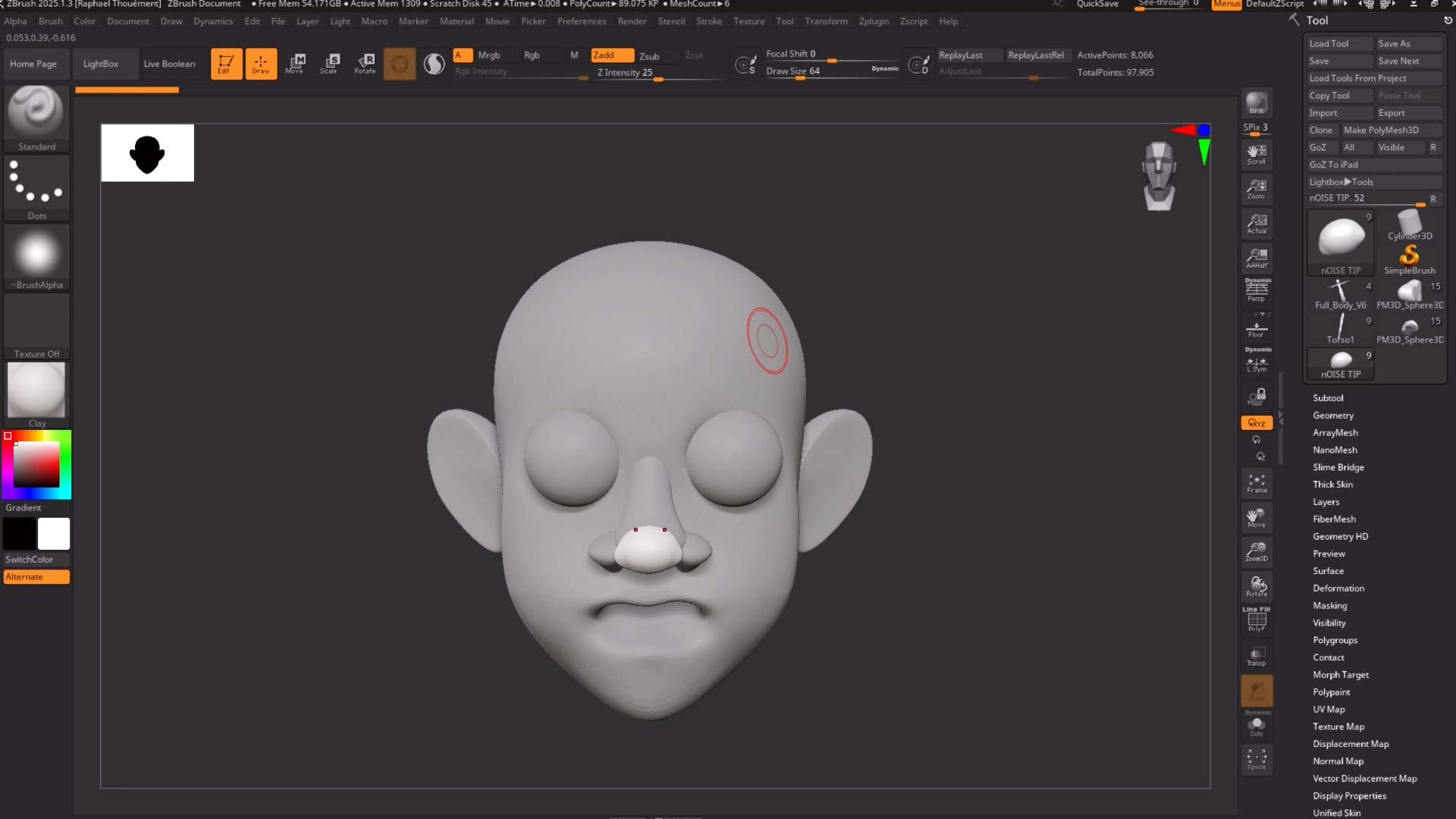
Task: Expand the Geometry section
Action: coord(1333,416)
